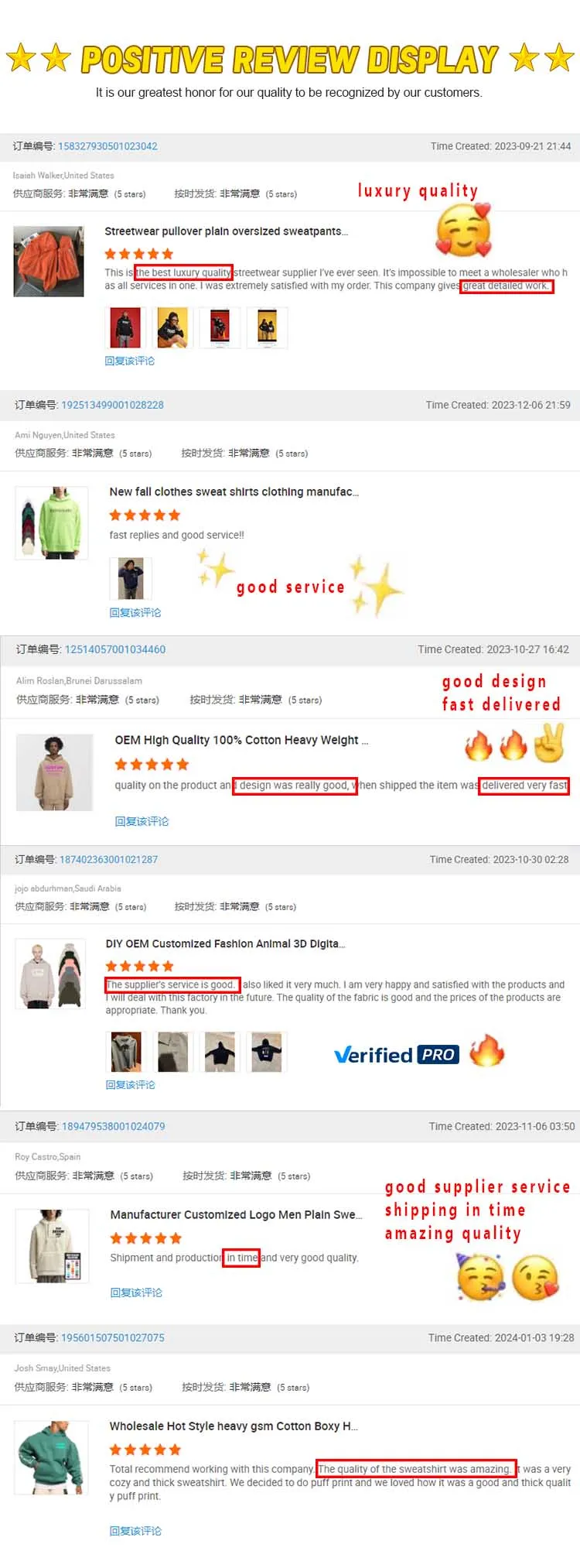The height and width of the screenshot is (1568, 580).
Task: Click the victory hand emoji
Action: (550, 743)
